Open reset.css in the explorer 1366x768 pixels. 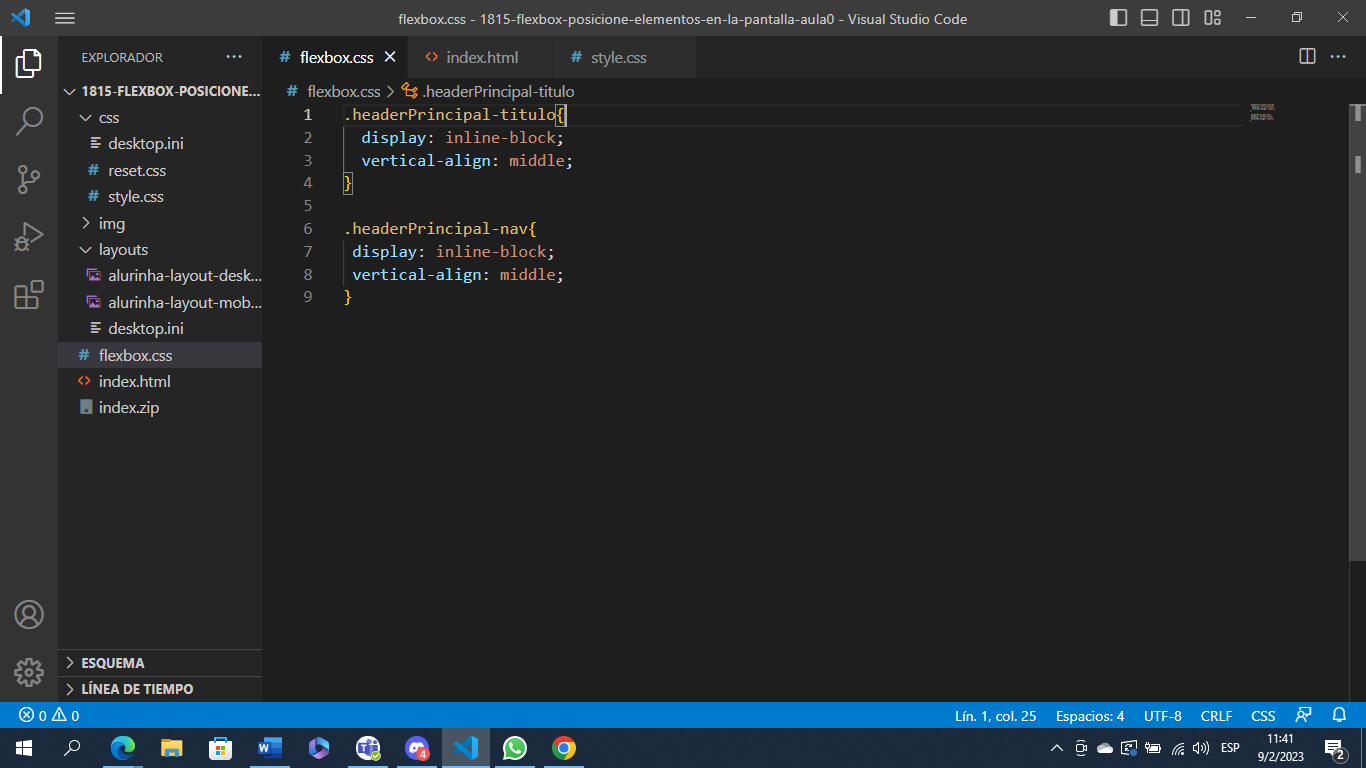(x=160, y=171)
